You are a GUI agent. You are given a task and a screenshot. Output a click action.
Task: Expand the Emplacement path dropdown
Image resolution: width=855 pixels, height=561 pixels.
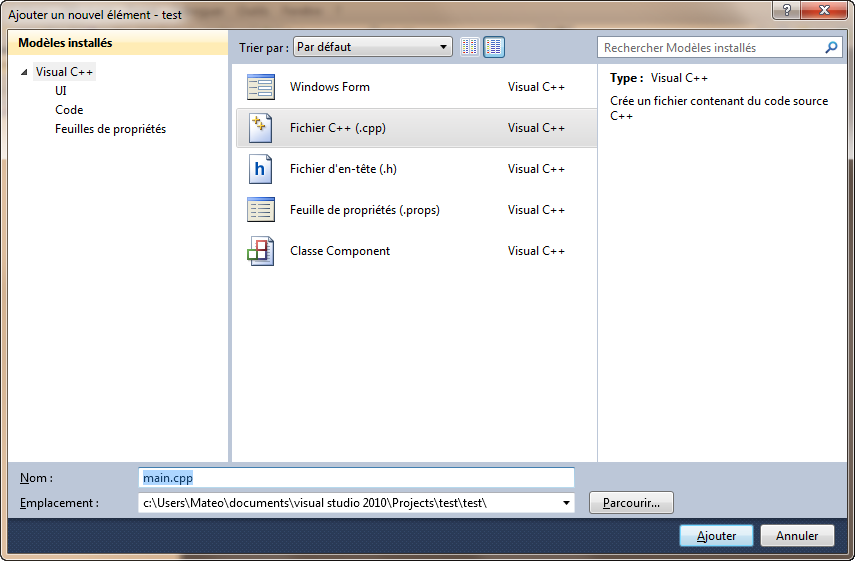coord(567,503)
